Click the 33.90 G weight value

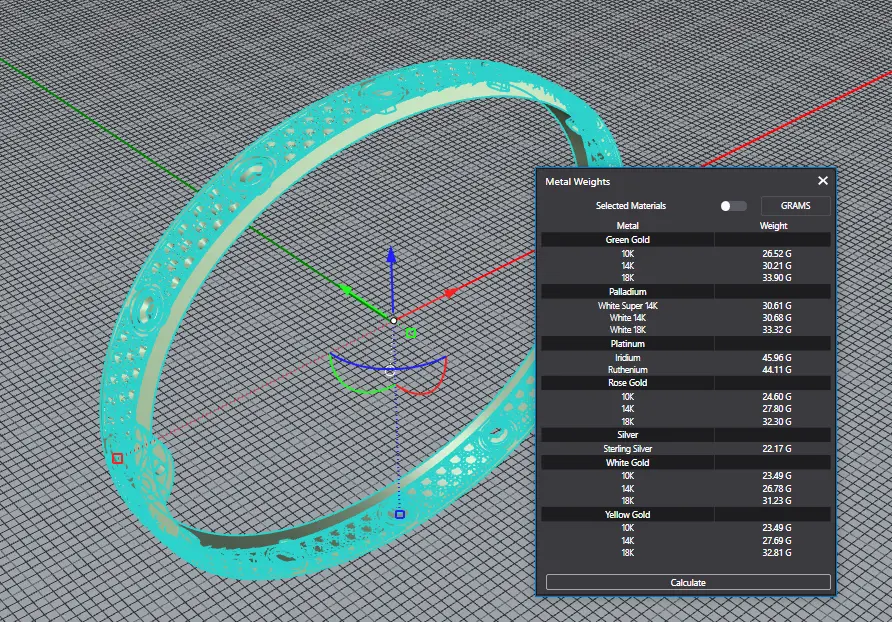click(777, 278)
